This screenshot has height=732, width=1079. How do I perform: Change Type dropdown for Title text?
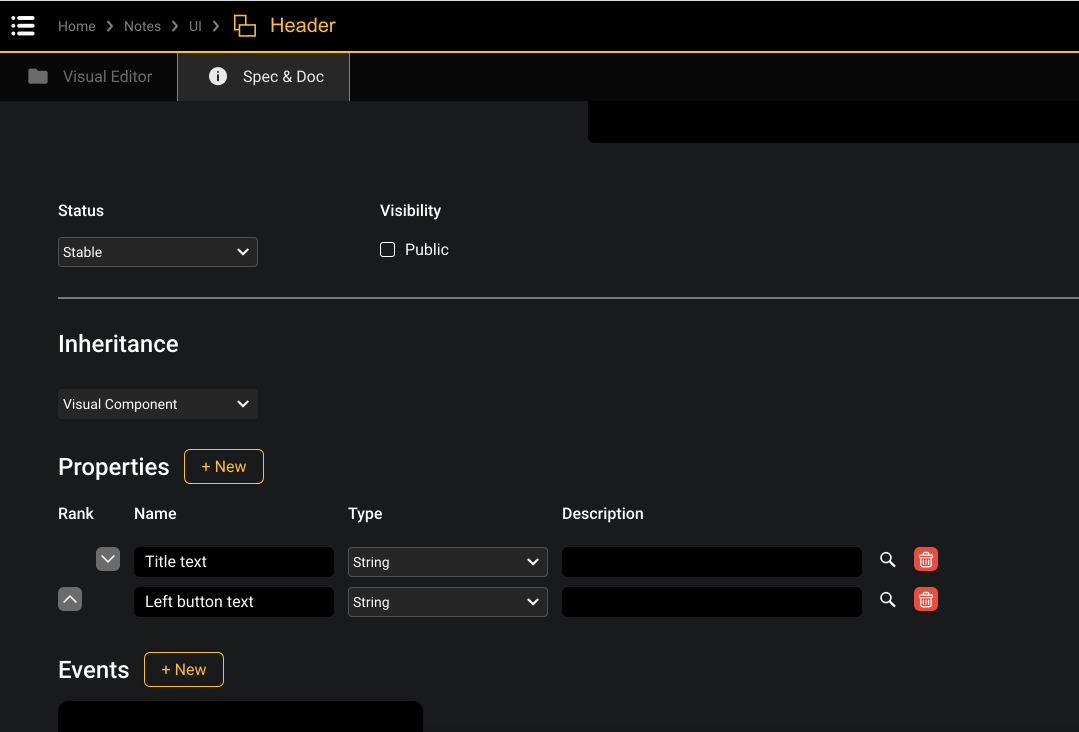[x=447, y=562]
